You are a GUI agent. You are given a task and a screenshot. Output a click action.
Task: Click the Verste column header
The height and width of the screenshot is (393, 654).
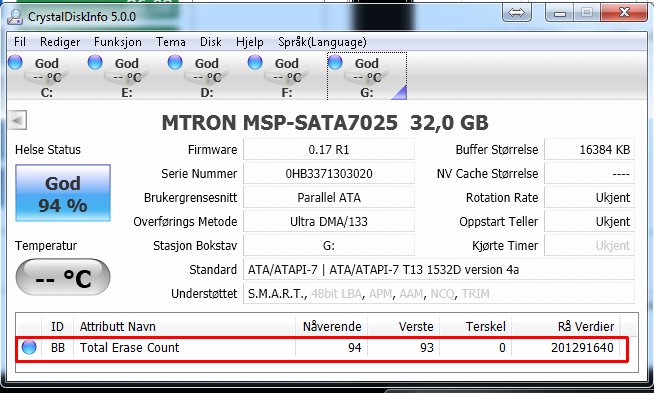404,326
